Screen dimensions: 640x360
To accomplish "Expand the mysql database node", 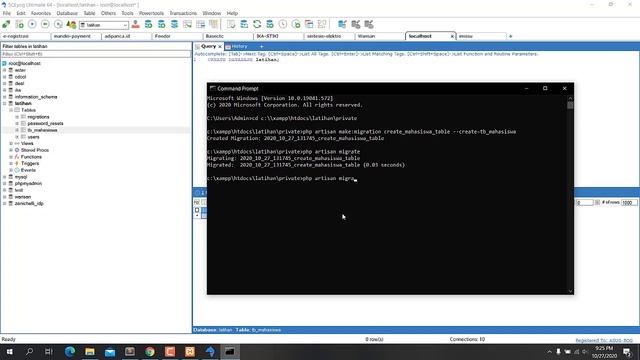I will pos(4,177).
